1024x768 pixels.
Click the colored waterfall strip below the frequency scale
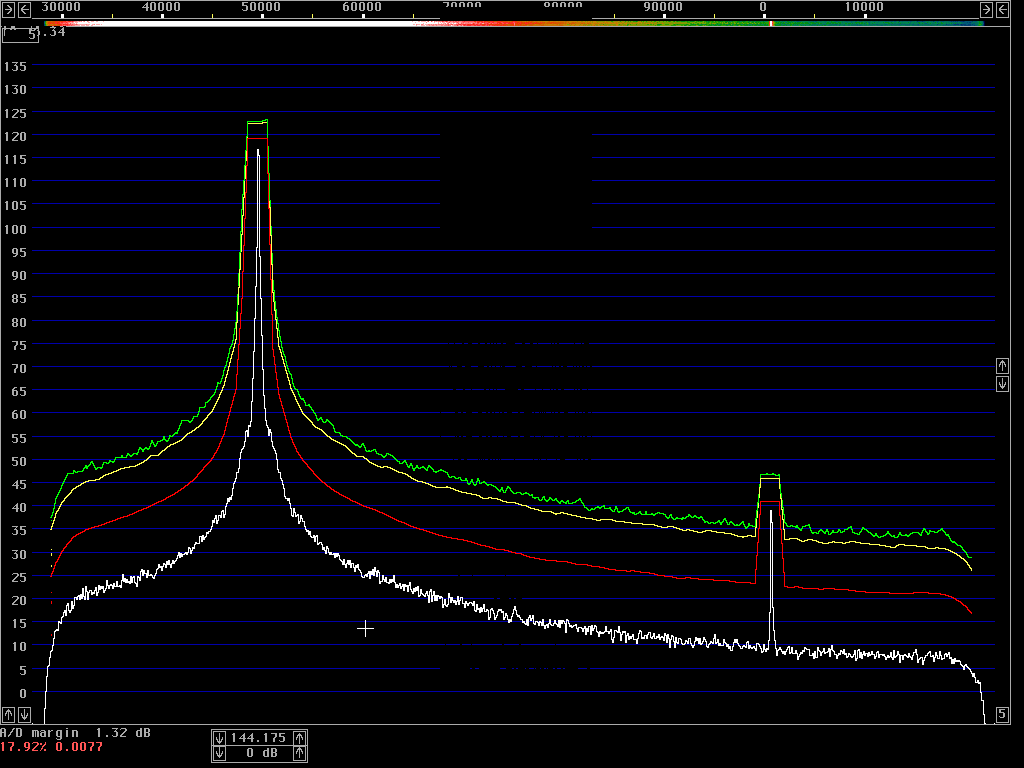click(x=514, y=24)
